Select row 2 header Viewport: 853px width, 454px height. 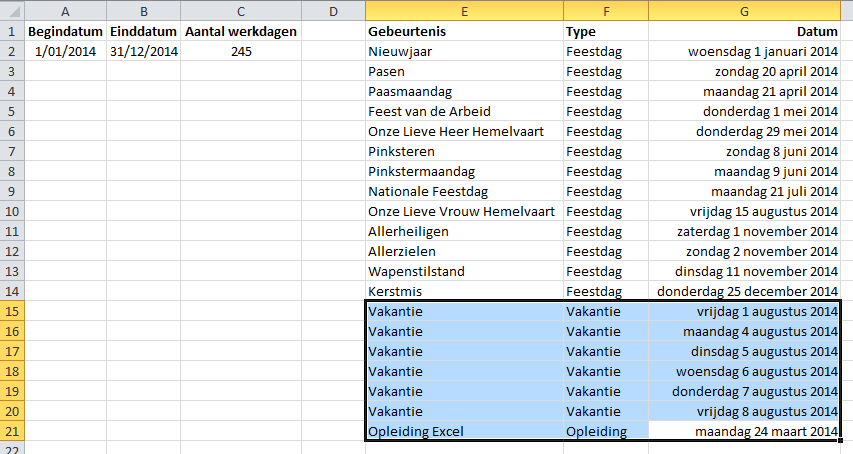(12, 51)
